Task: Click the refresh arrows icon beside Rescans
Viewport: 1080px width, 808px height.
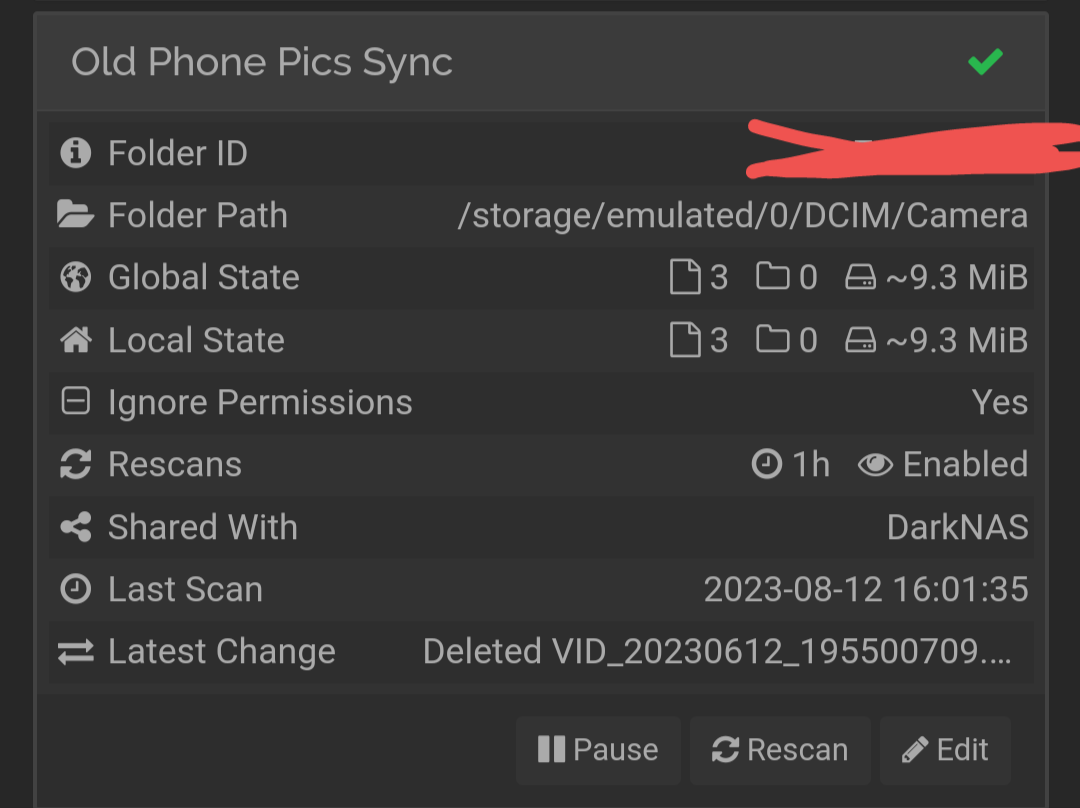Action: (76, 464)
